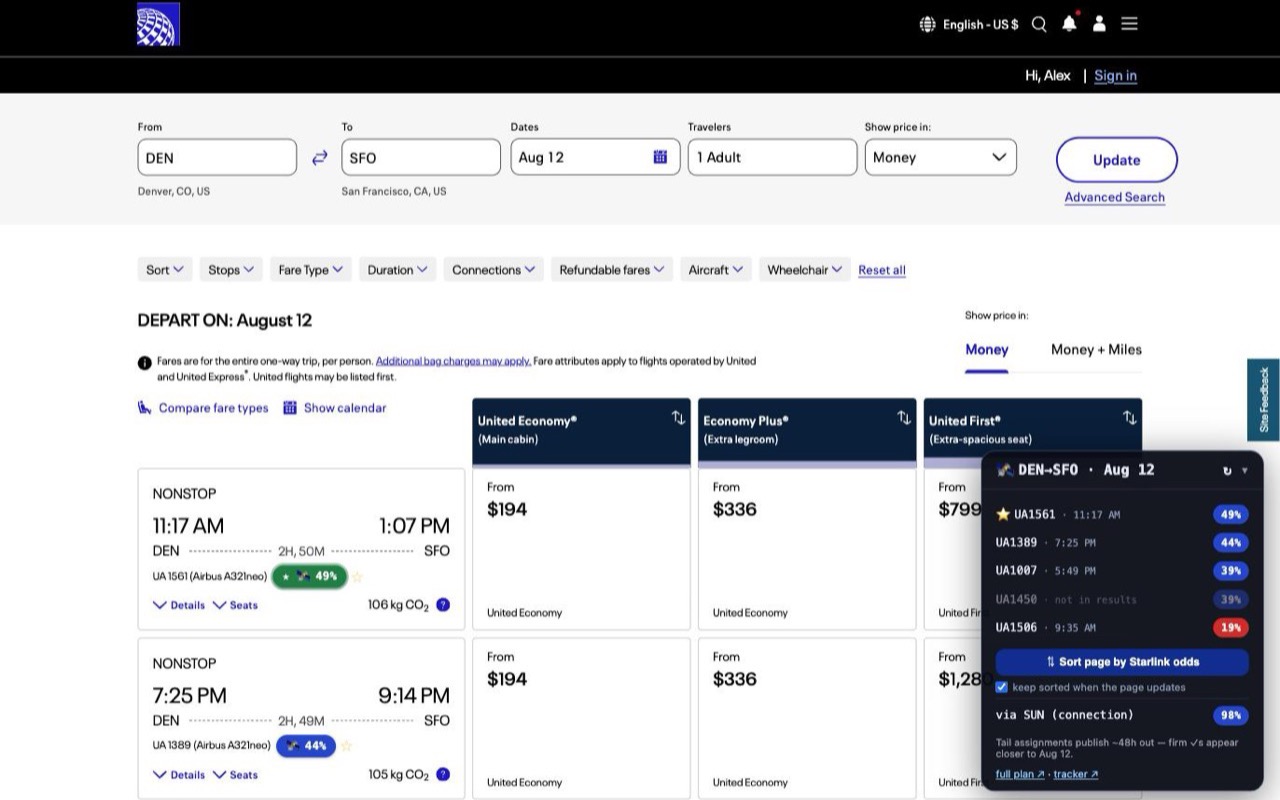
Task: Click the From airport field DEN
Action: [x=217, y=157]
